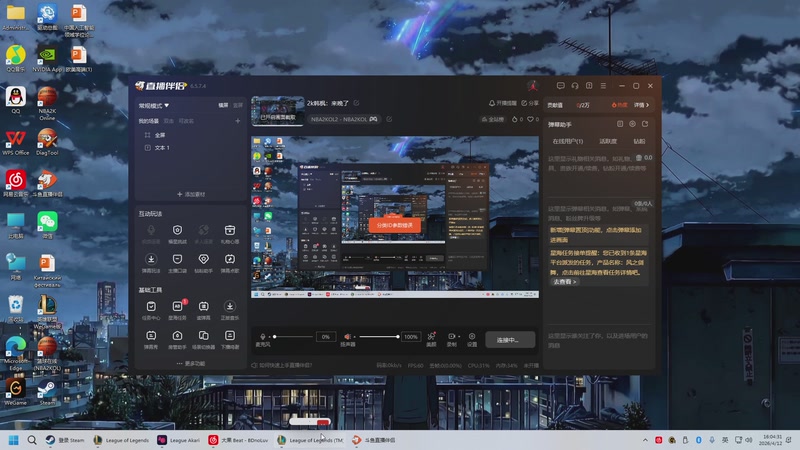Open dropdown arrow beside speaker icon
The width and height of the screenshot is (800, 450).
click(x=354, y=337)
